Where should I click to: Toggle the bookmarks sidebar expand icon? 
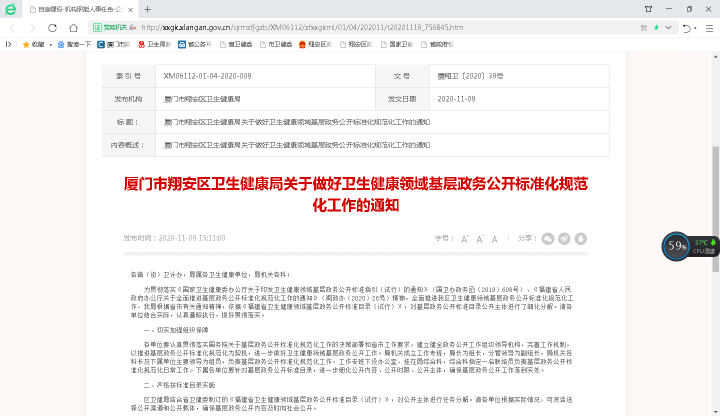pos(8,45)
